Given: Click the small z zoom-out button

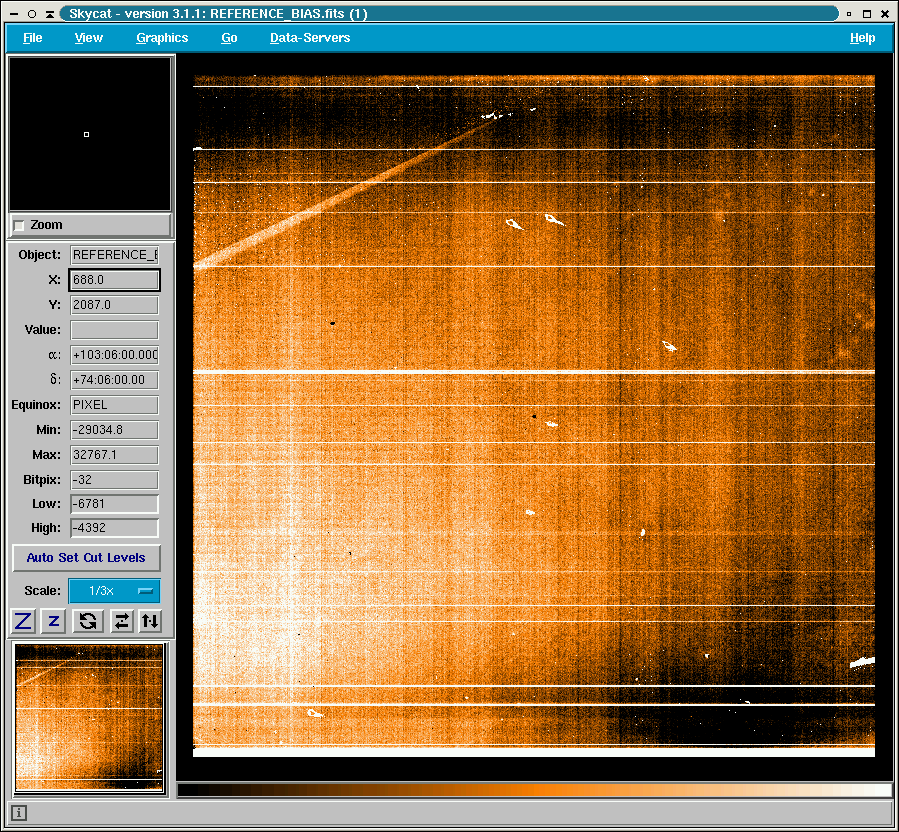Looking at the screenshot, I should tap(54, 621).
